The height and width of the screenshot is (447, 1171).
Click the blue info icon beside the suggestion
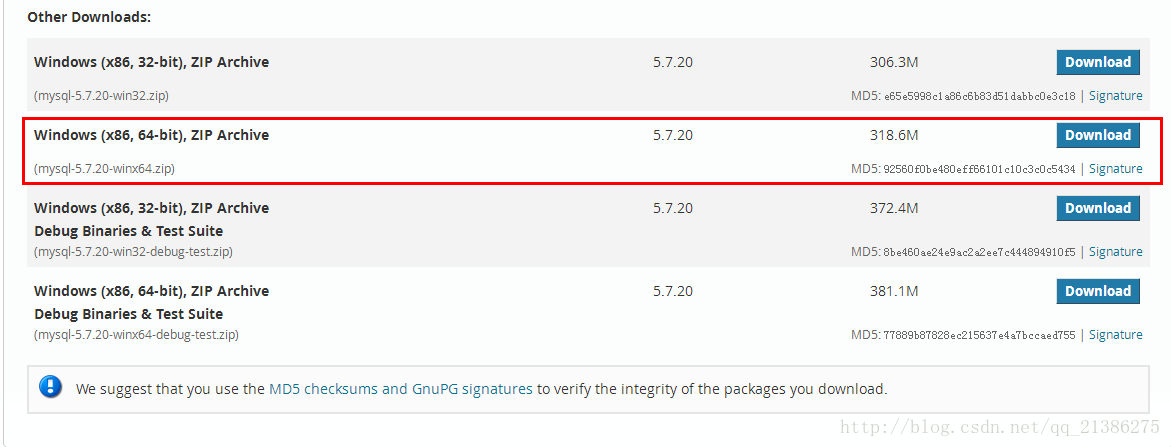[51, 387]
